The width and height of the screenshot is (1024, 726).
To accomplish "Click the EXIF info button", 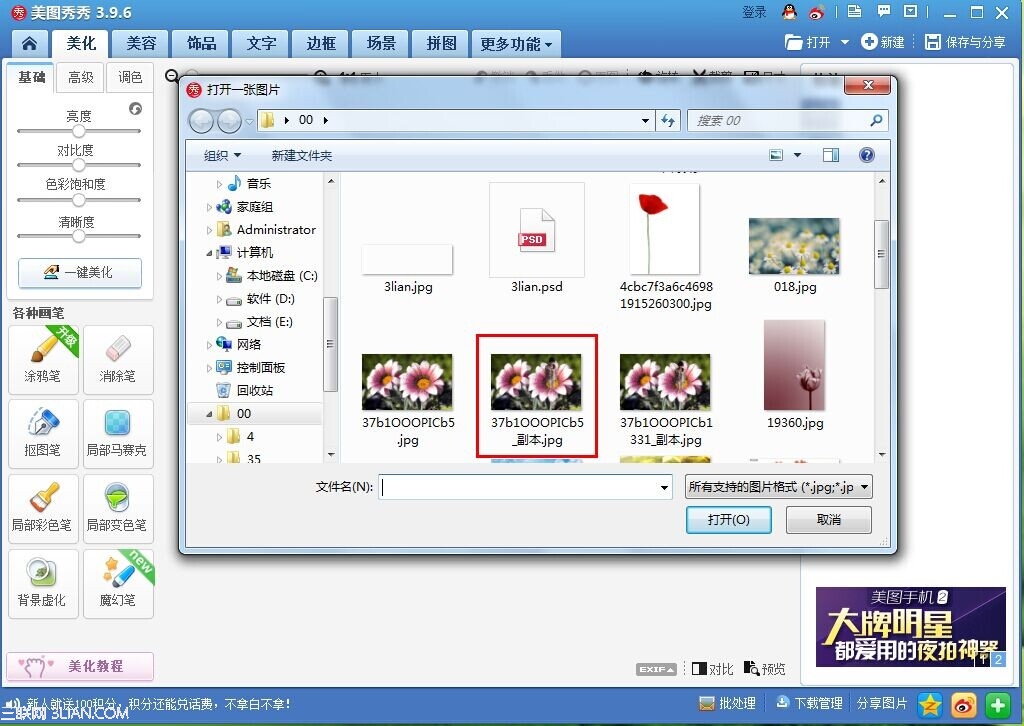I will (x=656, y=669).
